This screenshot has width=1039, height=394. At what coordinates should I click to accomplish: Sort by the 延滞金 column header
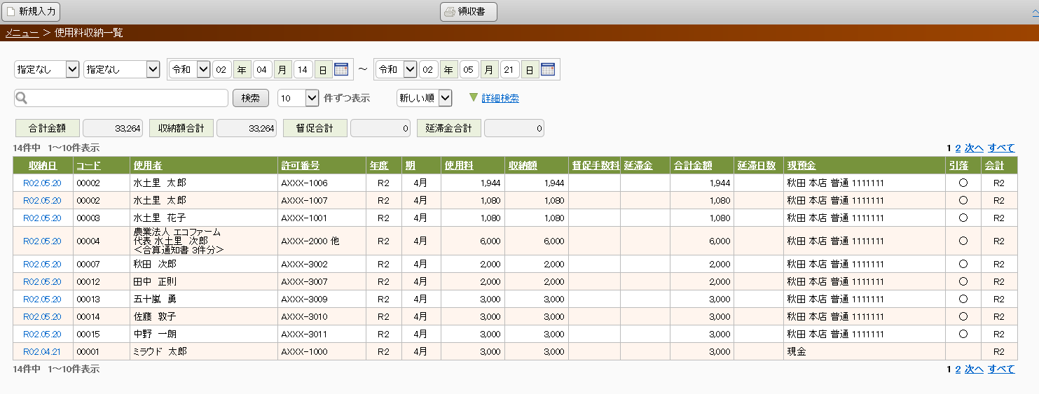(638, 166)
